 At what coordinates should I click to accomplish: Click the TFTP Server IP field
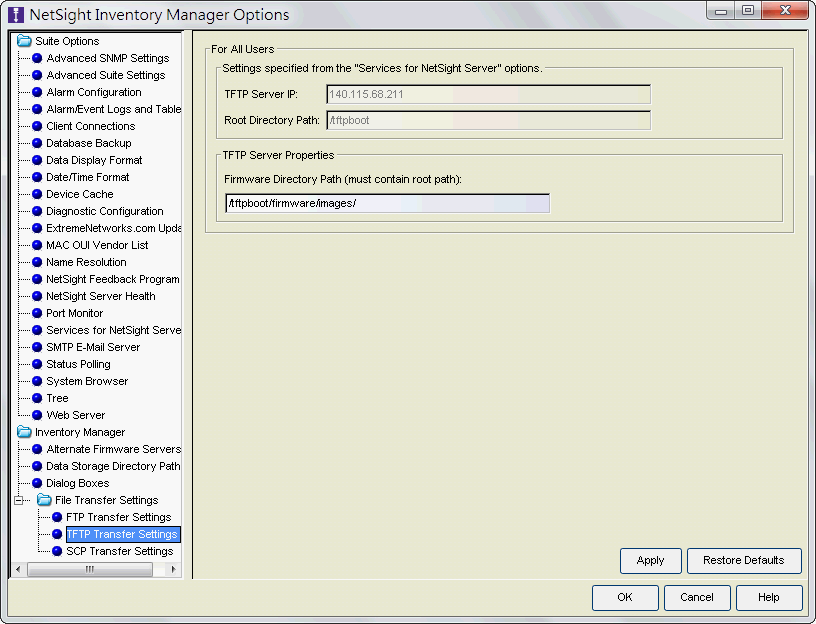[x=488, y=94]
